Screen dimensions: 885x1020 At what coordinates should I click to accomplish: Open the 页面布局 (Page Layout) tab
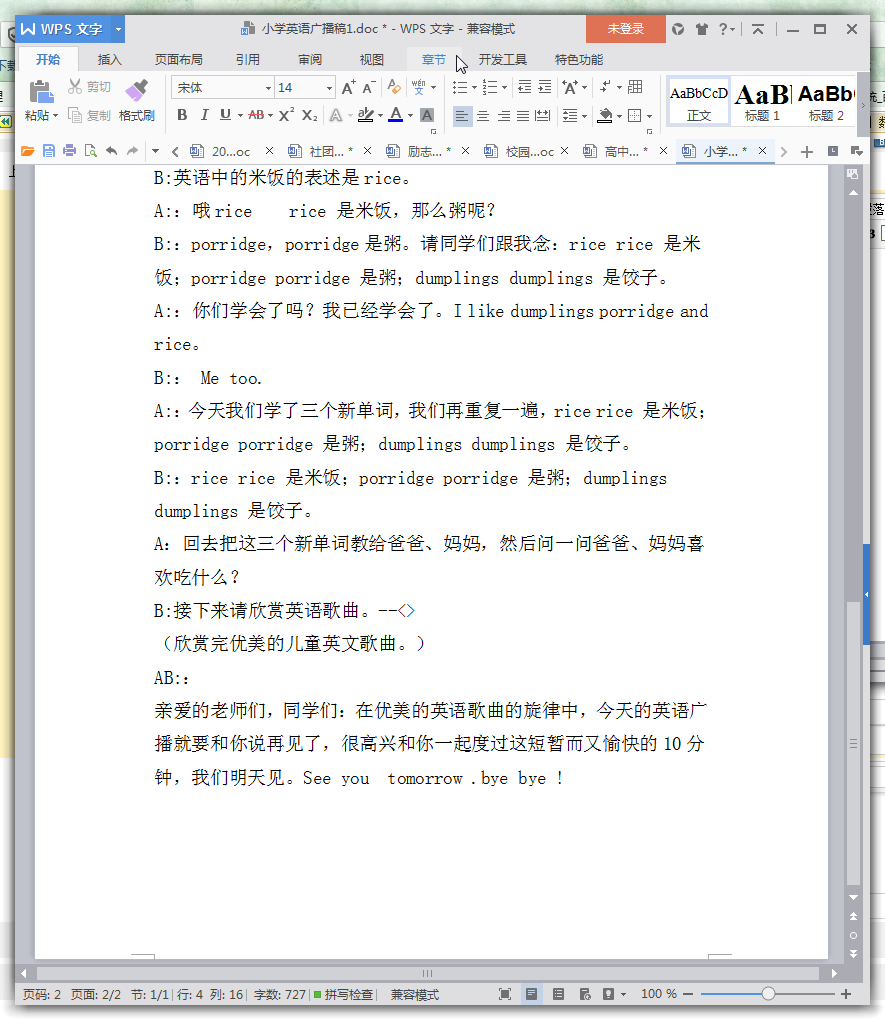(178, 60)
